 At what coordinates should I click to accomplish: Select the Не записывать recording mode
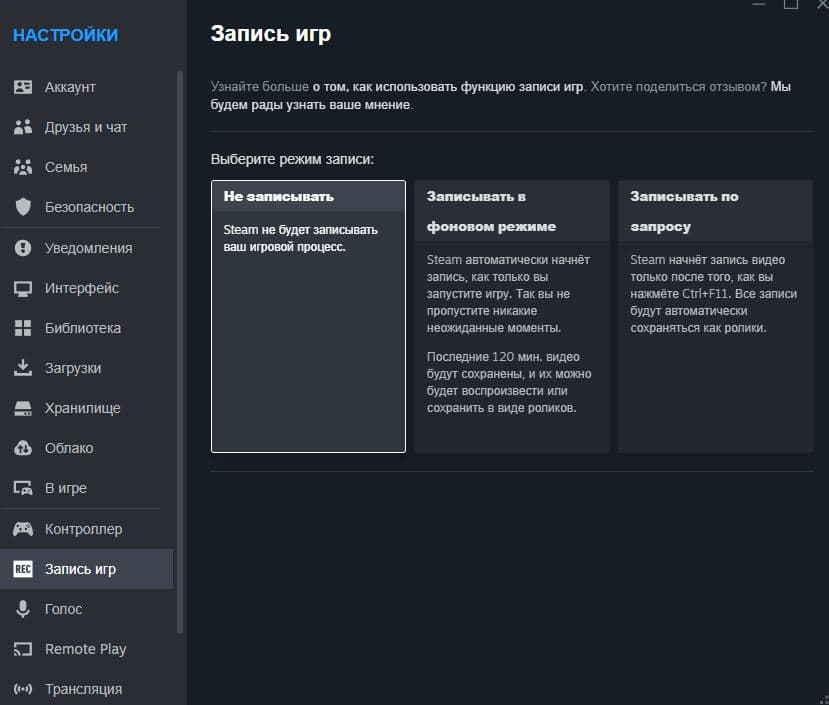[x=308, y=316]
